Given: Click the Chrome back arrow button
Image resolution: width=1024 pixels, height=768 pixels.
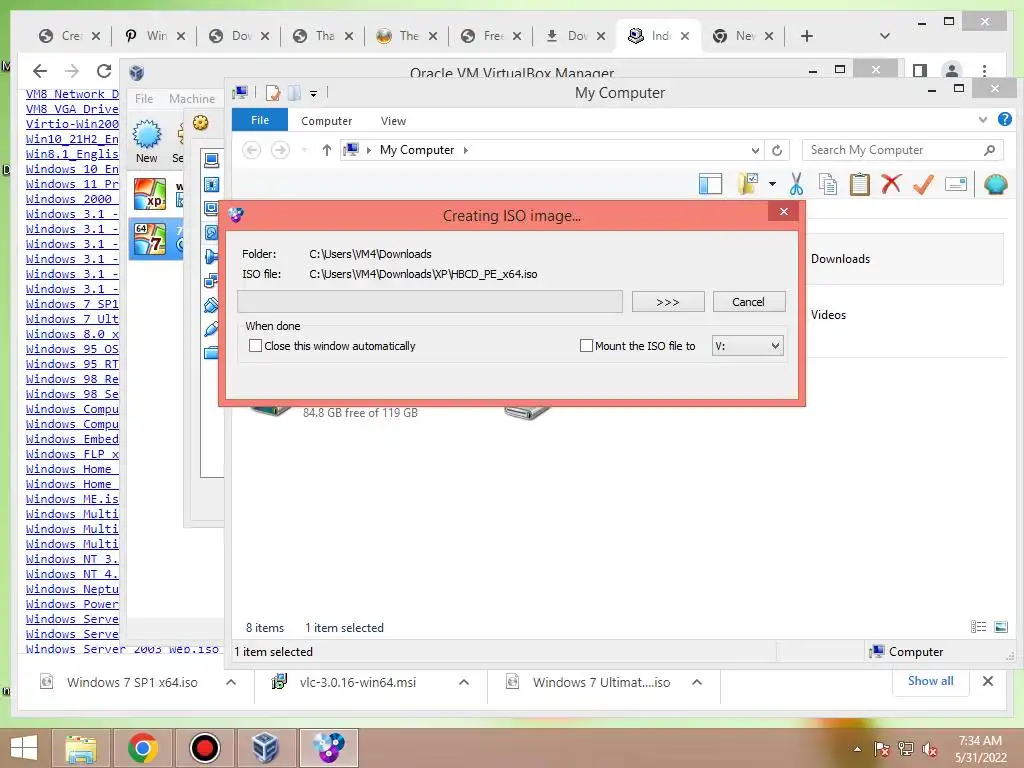Looking at the screenshot, I should [40, 71].
